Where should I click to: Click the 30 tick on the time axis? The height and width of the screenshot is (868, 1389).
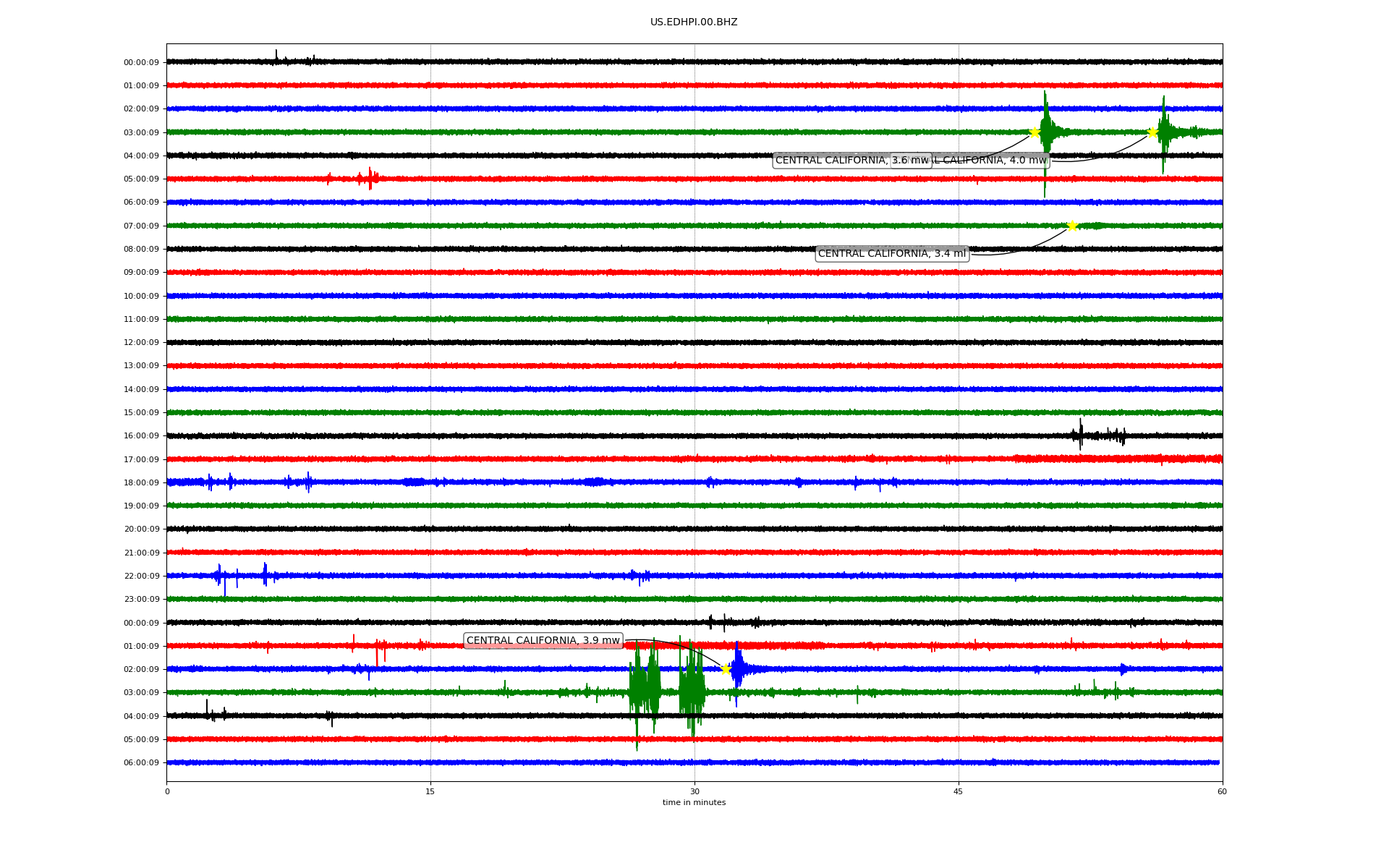point(694,791)
